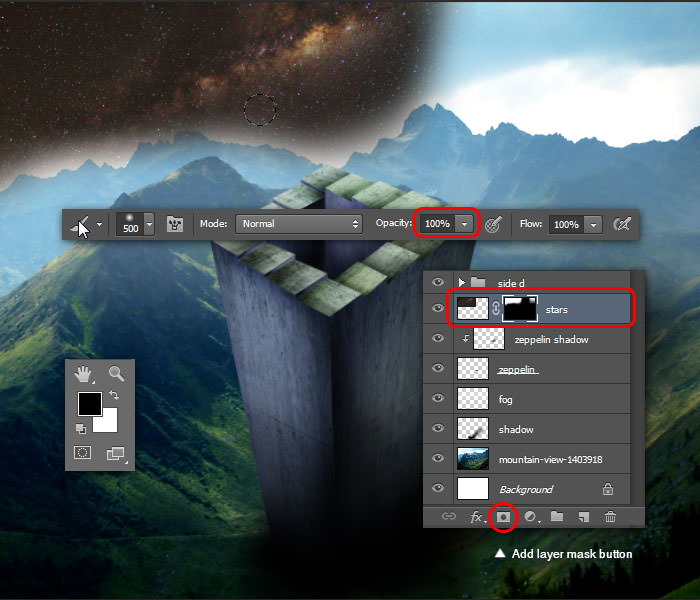Select the mountain-view layer thumbnail

coord(473,458)
